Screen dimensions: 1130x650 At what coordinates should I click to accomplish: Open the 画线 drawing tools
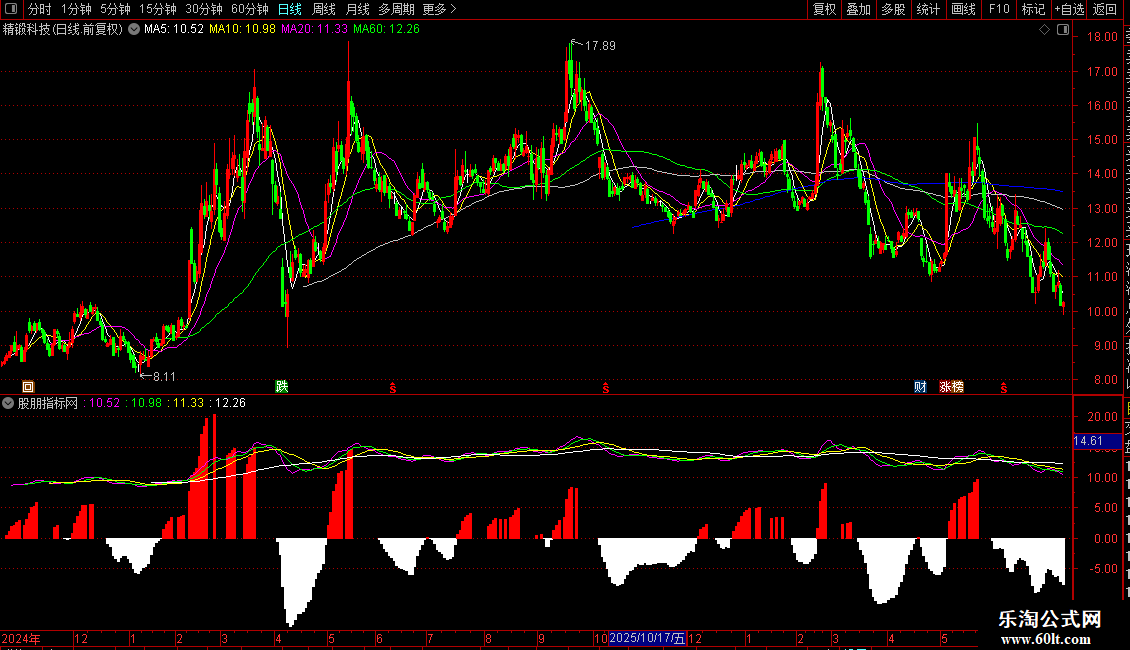click(963, 9)
